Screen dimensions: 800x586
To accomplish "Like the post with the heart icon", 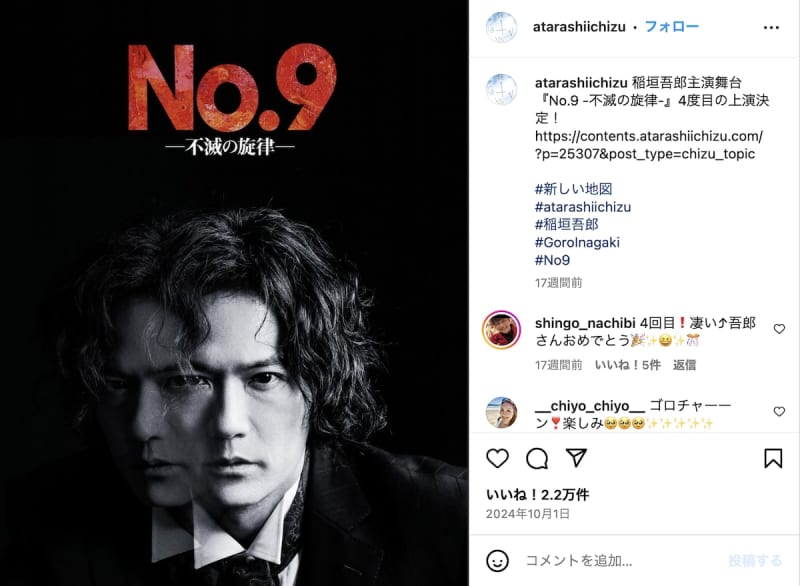I will 497,458.
